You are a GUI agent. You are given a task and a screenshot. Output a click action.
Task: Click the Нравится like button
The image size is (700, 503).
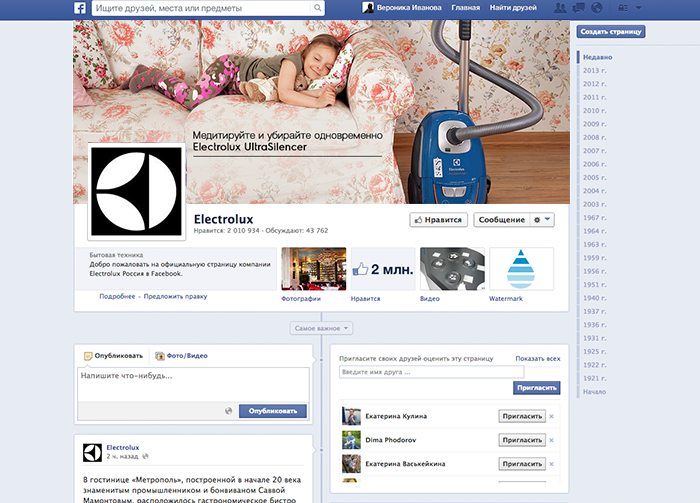click(438, 220)
